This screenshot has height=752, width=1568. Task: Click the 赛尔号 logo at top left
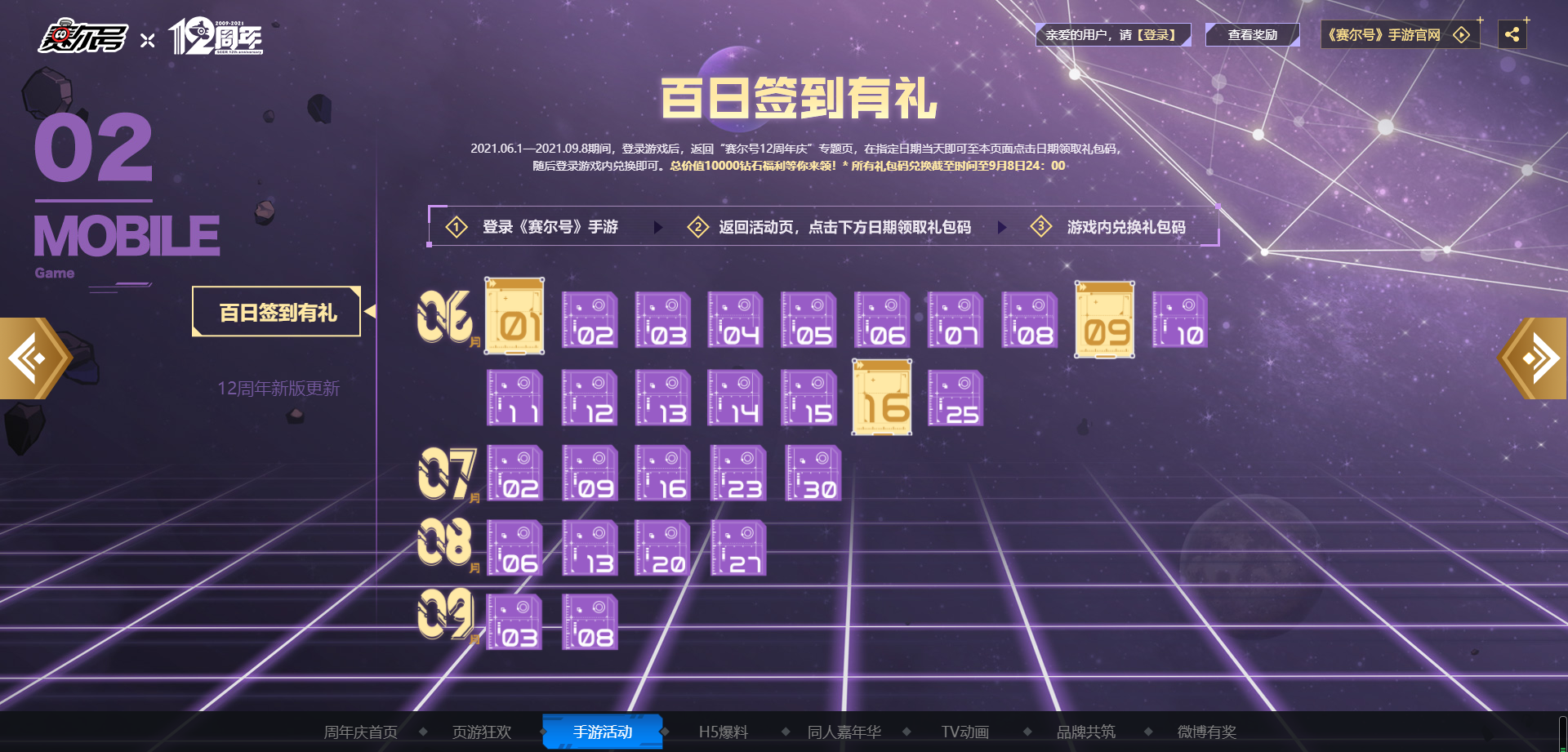pos(82,38)
